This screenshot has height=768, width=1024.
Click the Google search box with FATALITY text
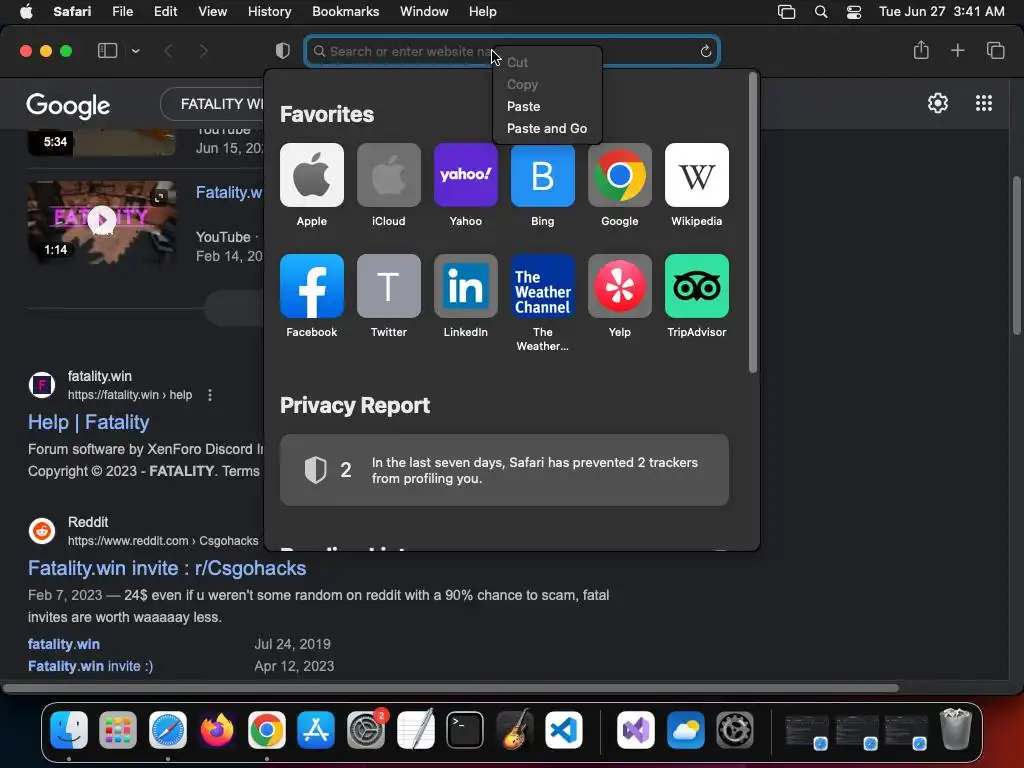point(212,104)
